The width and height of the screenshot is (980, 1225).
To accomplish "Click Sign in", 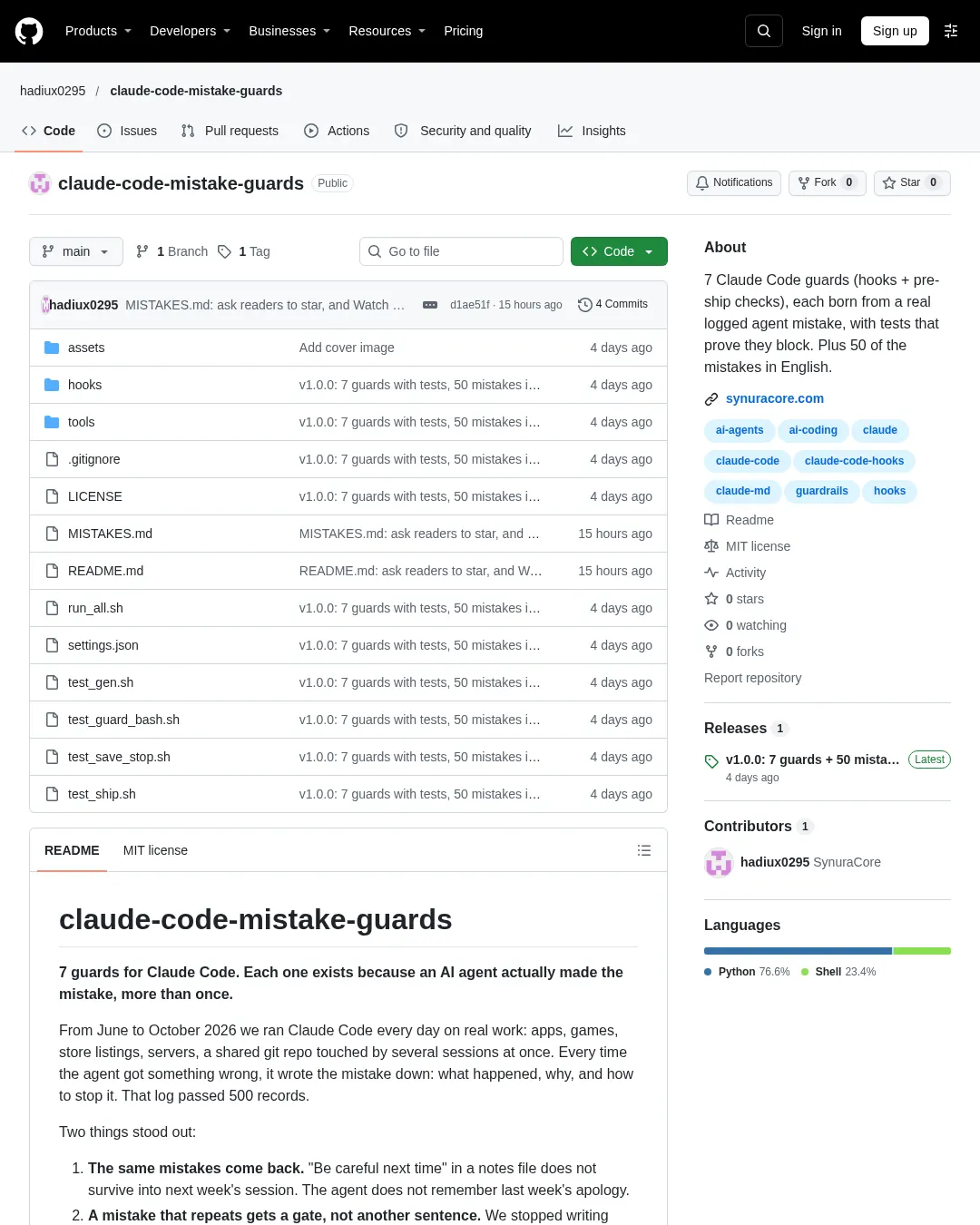I will 821,31.
